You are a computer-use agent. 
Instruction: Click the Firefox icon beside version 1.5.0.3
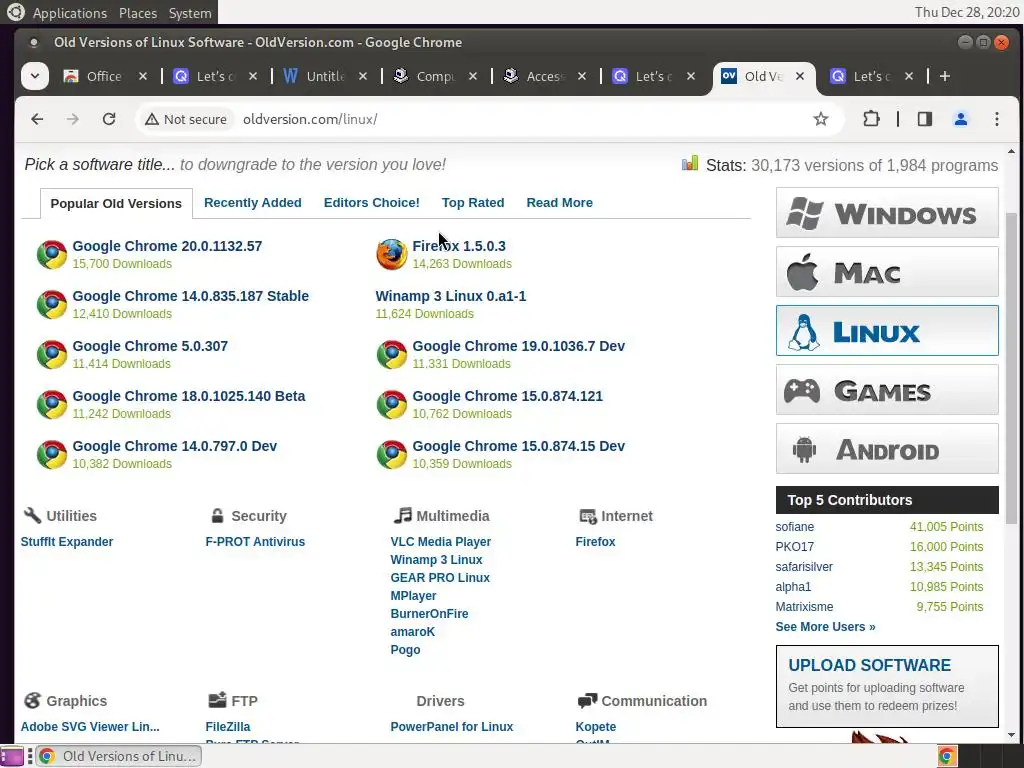(392, 255)
